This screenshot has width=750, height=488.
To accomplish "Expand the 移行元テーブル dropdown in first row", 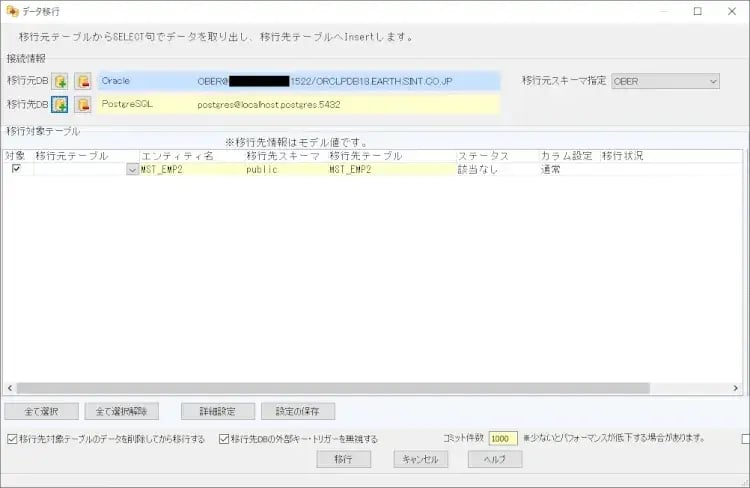I will 132,170.
